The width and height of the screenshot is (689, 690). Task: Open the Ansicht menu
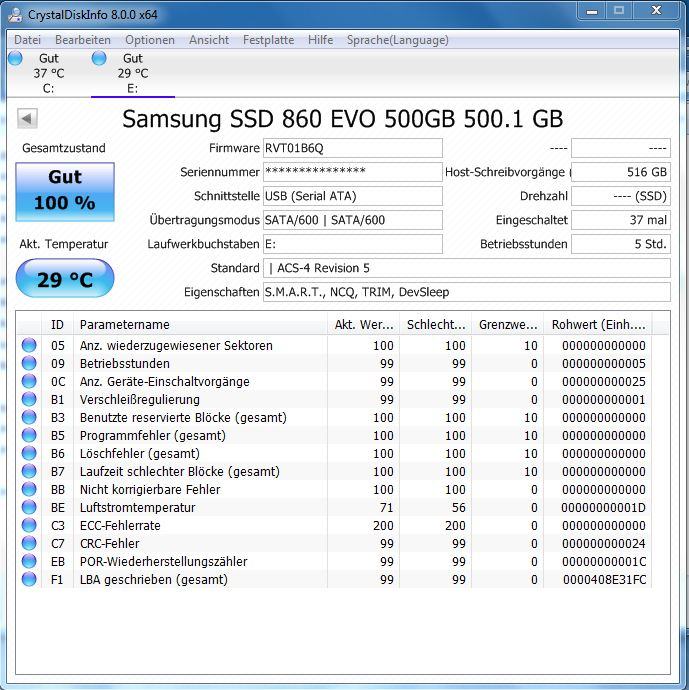tap(209, 40)
